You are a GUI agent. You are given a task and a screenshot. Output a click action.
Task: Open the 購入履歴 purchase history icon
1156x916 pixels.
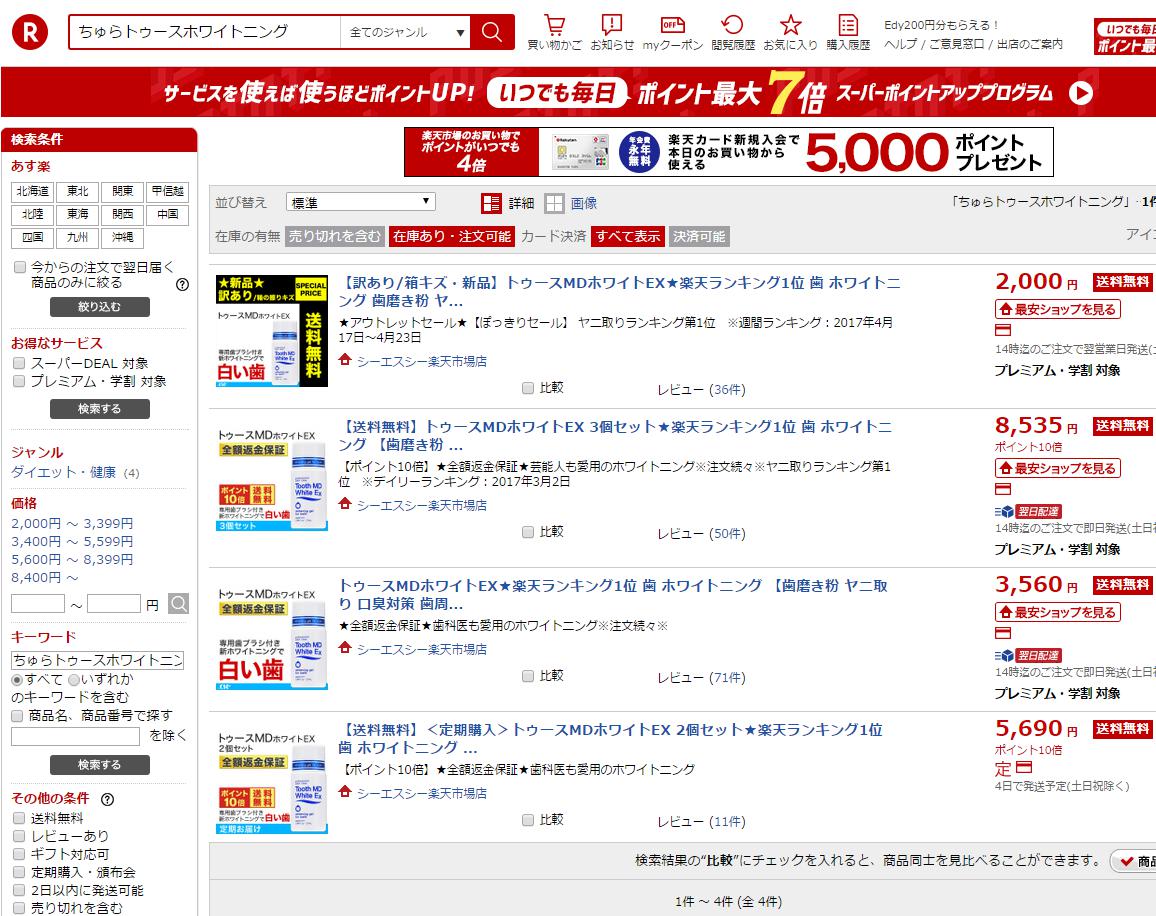[848, 25]
